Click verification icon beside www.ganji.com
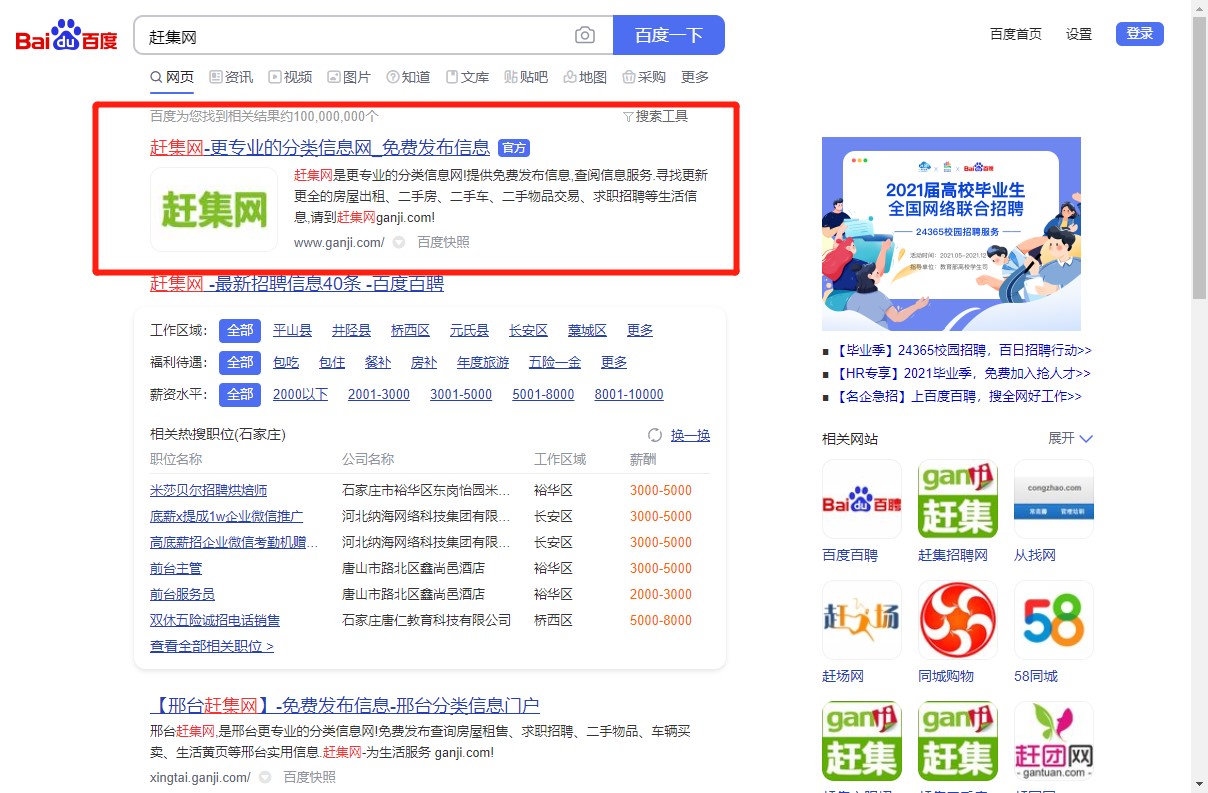Screen dimensions: 1208x793 (x=398, y=242)
